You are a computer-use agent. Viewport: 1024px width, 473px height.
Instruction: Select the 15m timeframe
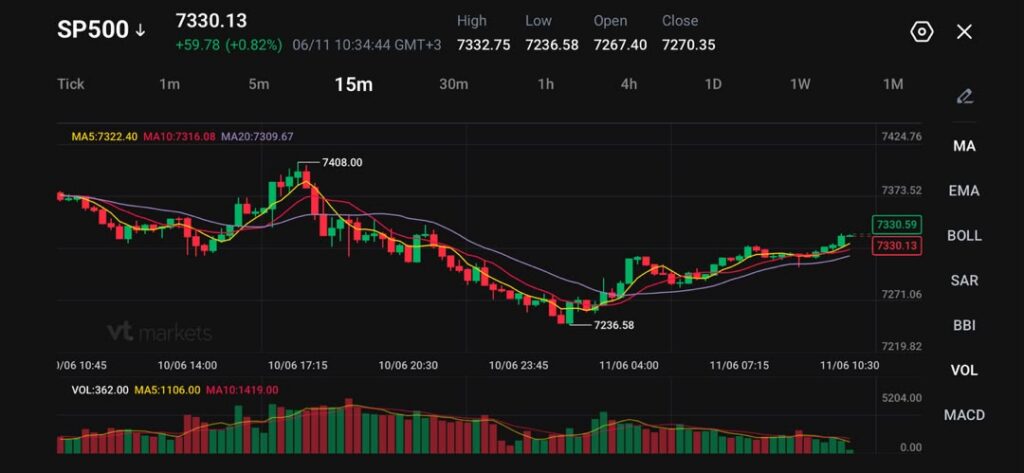(x=353, y=84)
